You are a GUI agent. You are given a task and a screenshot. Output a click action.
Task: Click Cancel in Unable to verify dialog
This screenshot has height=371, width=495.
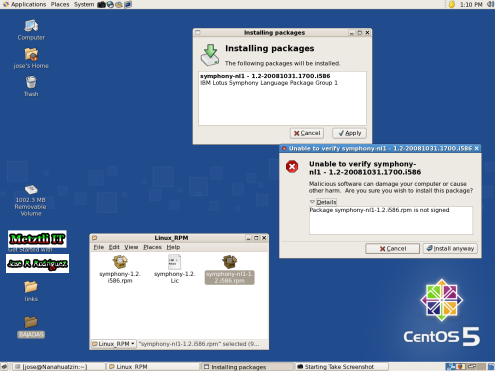[392, 249]
